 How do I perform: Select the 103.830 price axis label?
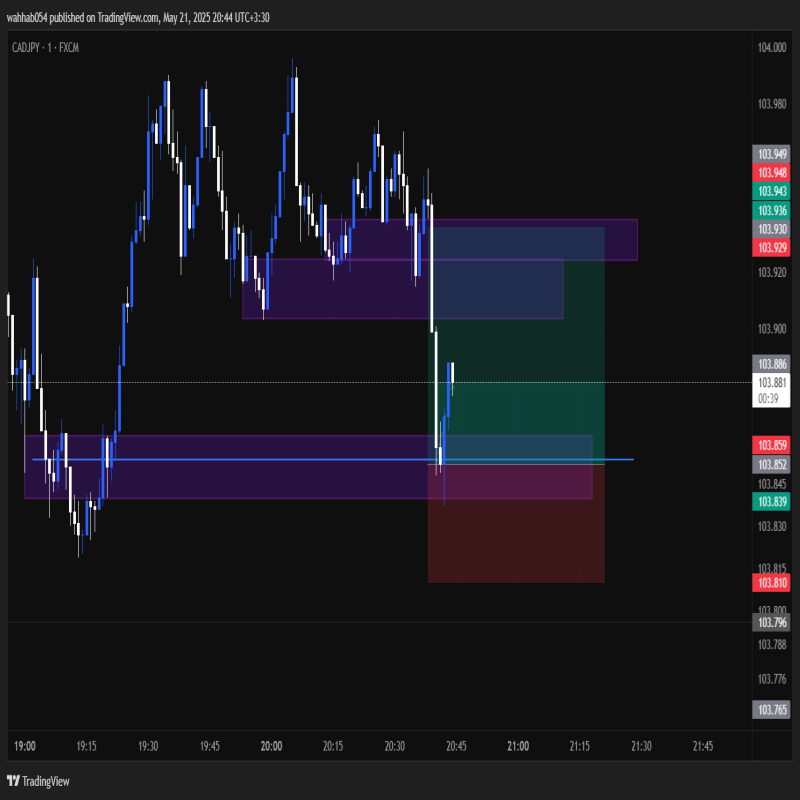[x=771, y=527]
